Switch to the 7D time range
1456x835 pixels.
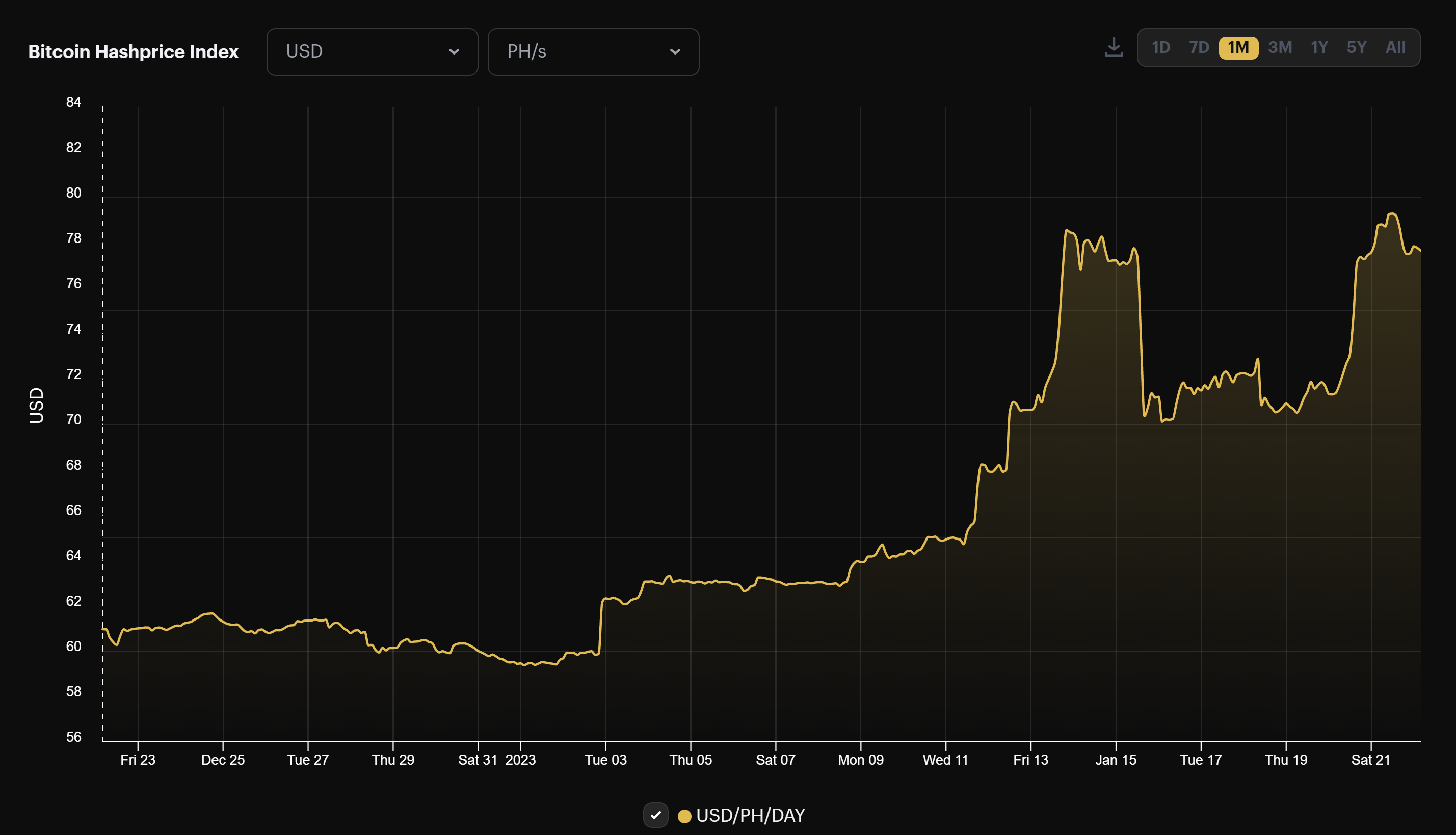[1199, 47]
